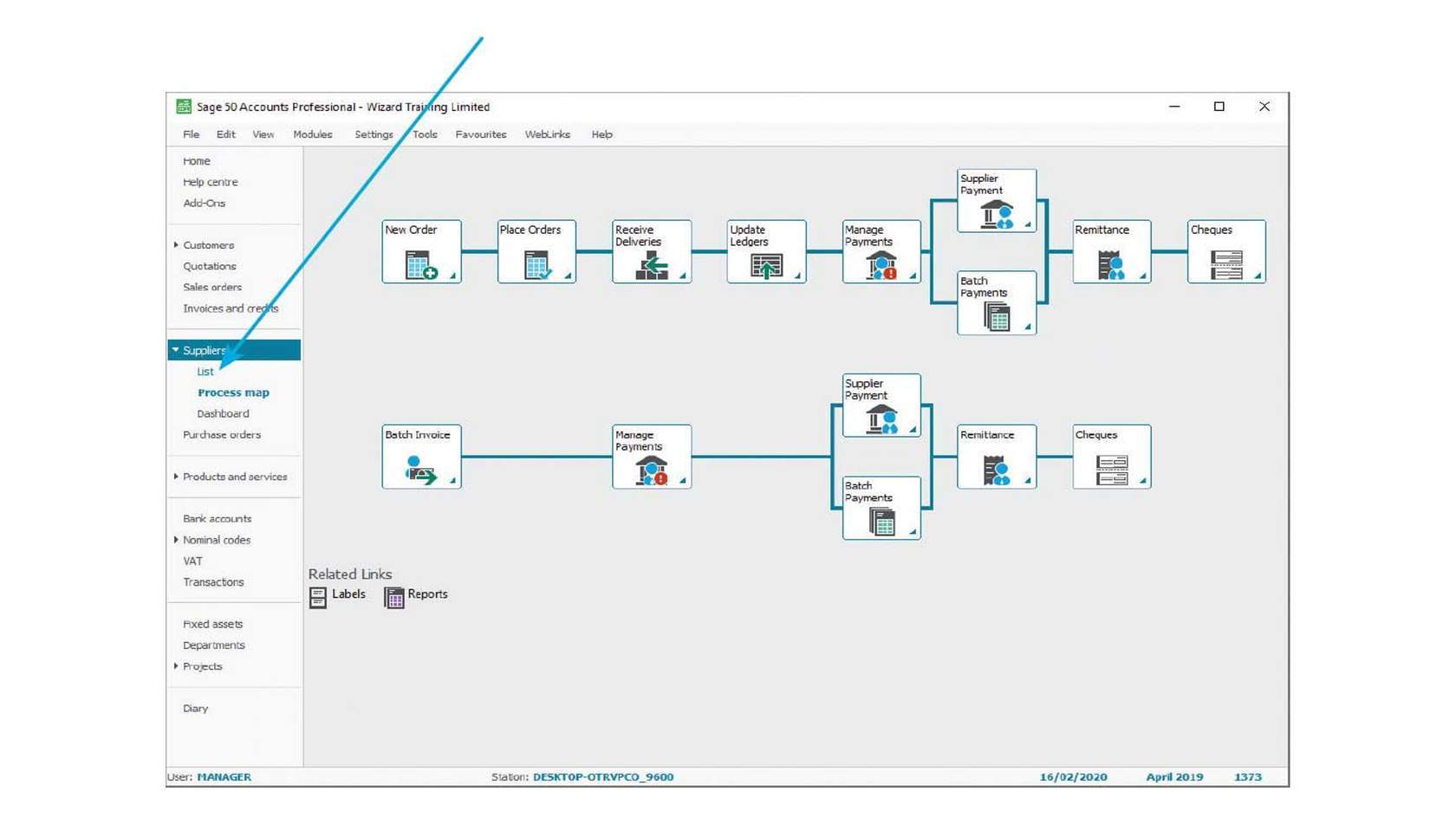Screen dimensions: 1456x824
Task: Open the Help menu
Action: pyautogui.click(x=602, y=134)
